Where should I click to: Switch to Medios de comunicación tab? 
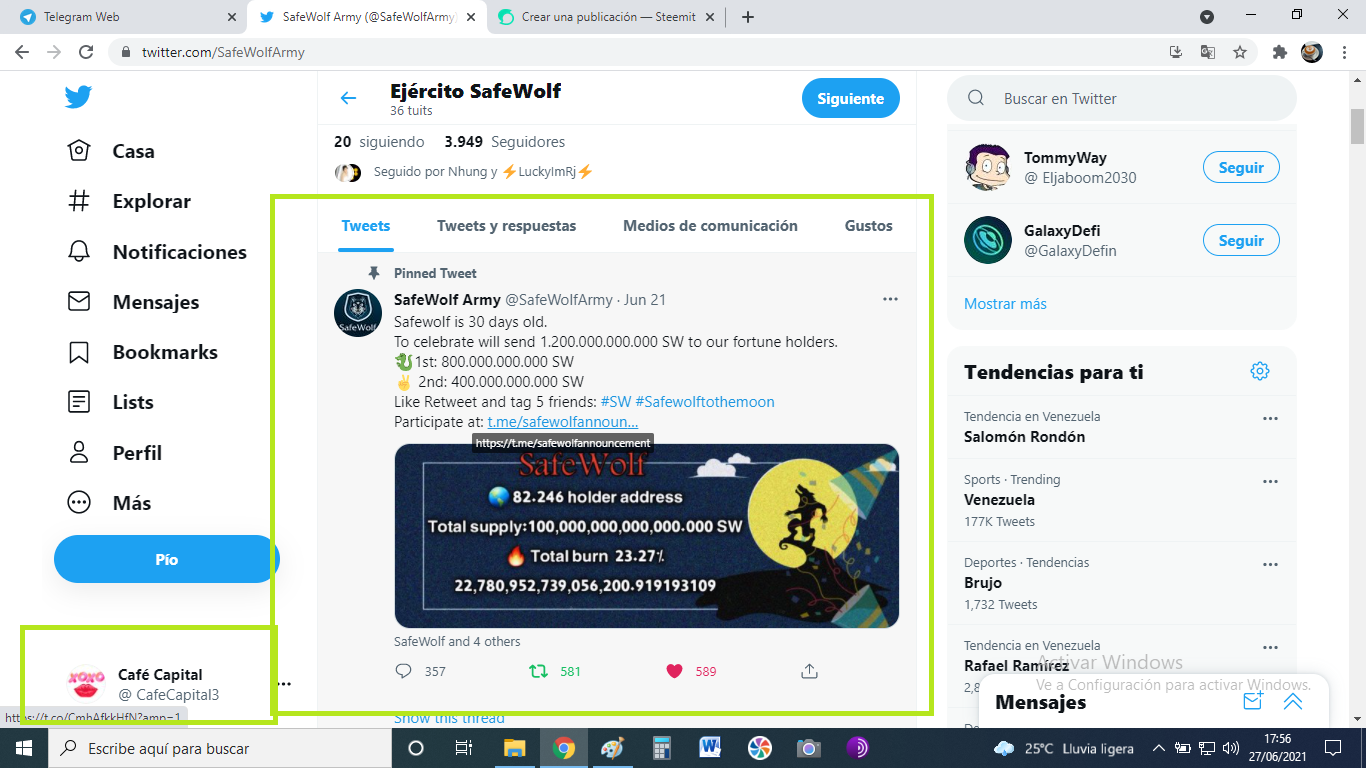pos(710,225)
